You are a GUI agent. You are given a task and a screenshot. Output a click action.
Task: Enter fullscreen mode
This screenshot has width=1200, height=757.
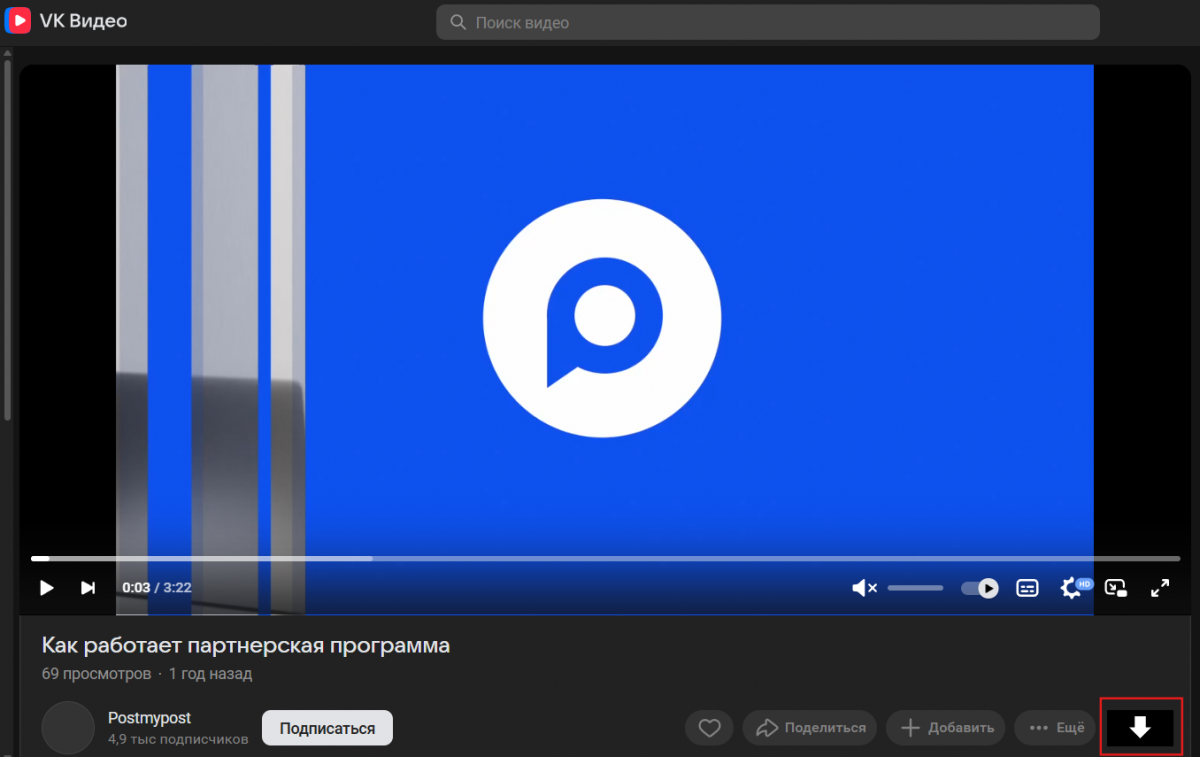[1160, 588]
